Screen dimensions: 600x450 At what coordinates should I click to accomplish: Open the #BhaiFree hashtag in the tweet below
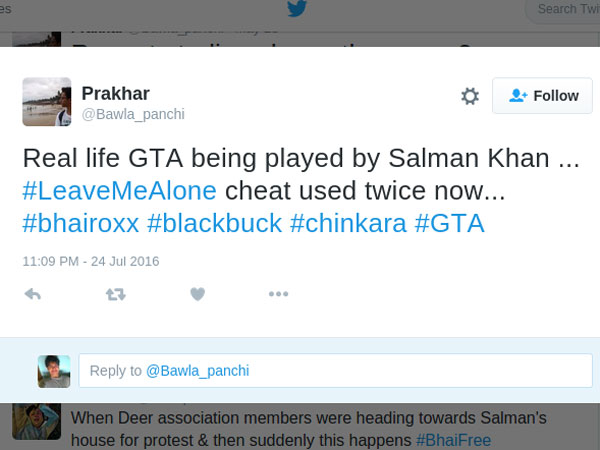(453, 440)
